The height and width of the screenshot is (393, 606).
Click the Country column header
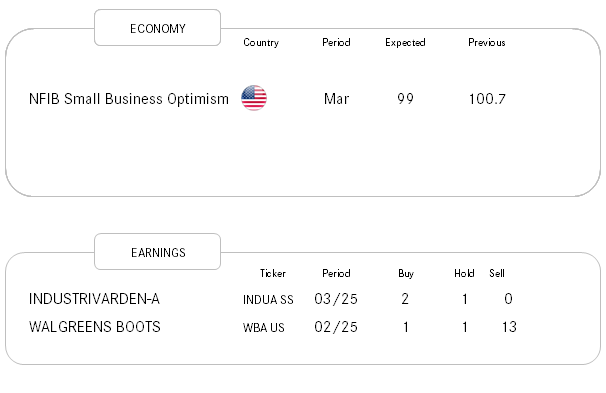(261, 42)
